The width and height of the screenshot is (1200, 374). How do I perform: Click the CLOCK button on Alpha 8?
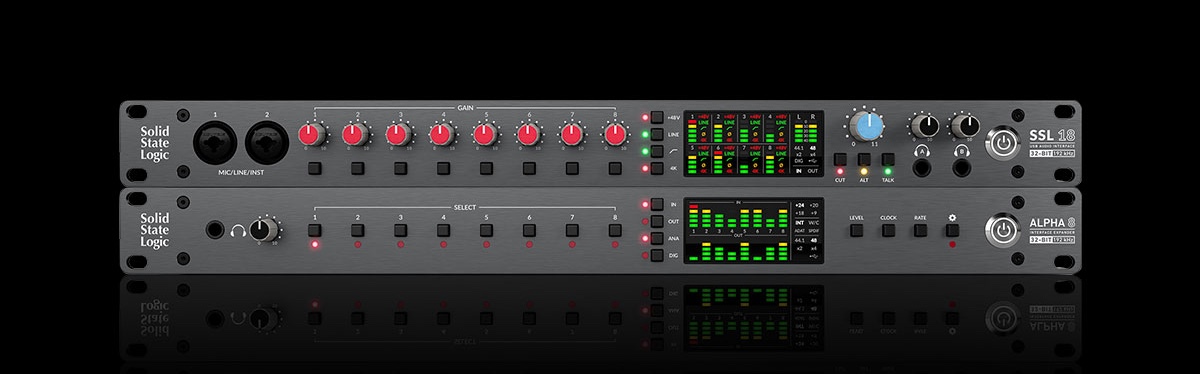pyautogui.click(x=888, y=231)
